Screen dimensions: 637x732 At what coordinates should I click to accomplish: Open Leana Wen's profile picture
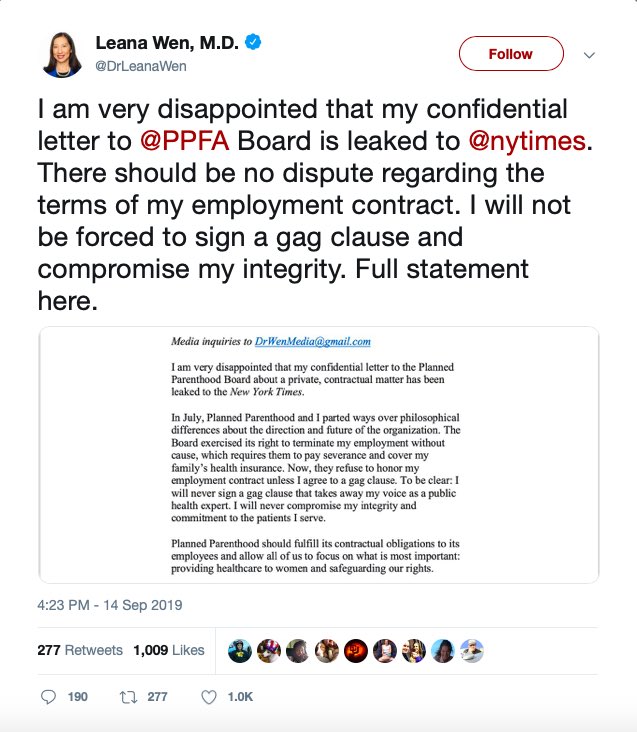62,53
